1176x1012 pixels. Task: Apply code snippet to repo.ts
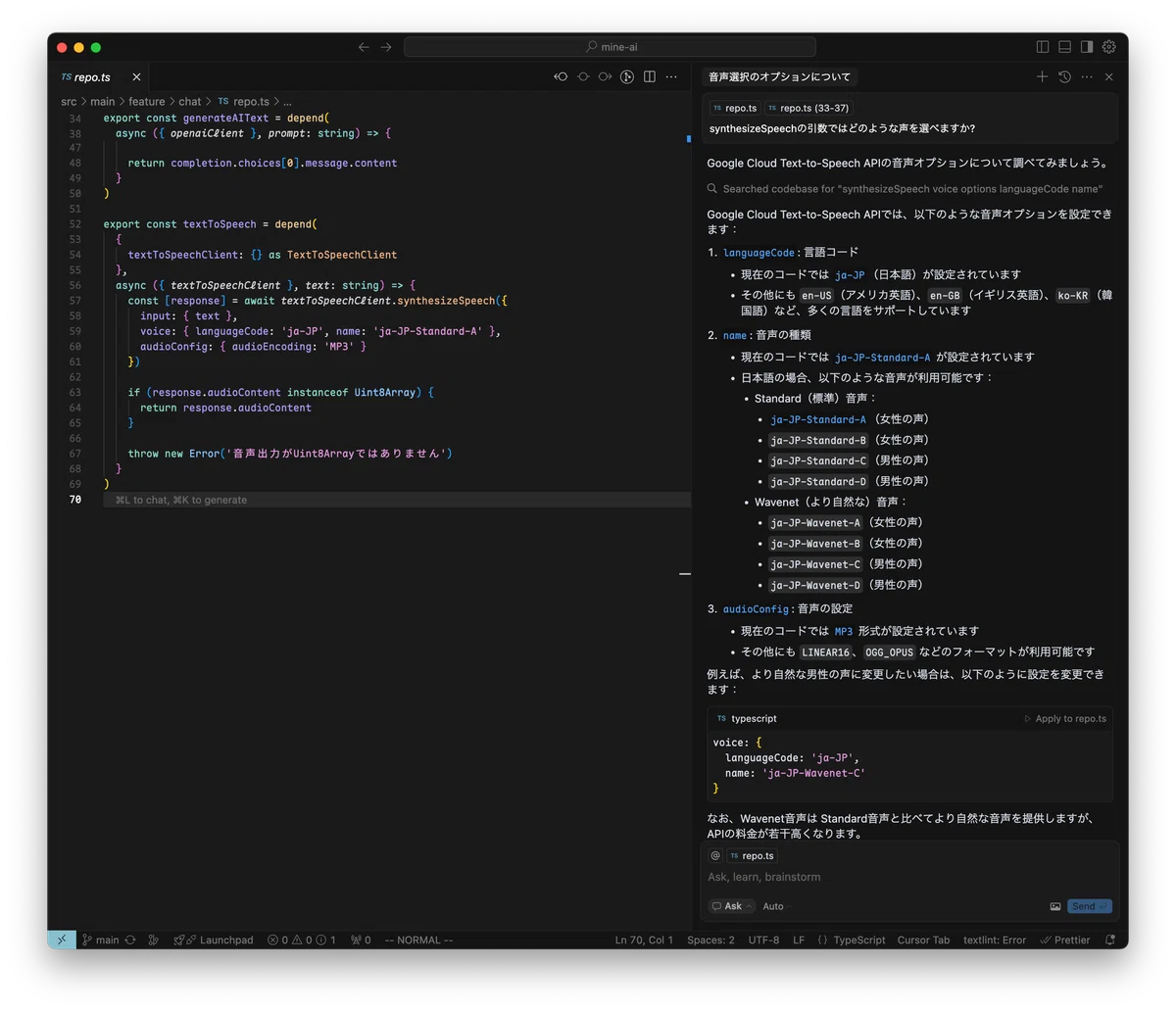[x=1065, y=718]
